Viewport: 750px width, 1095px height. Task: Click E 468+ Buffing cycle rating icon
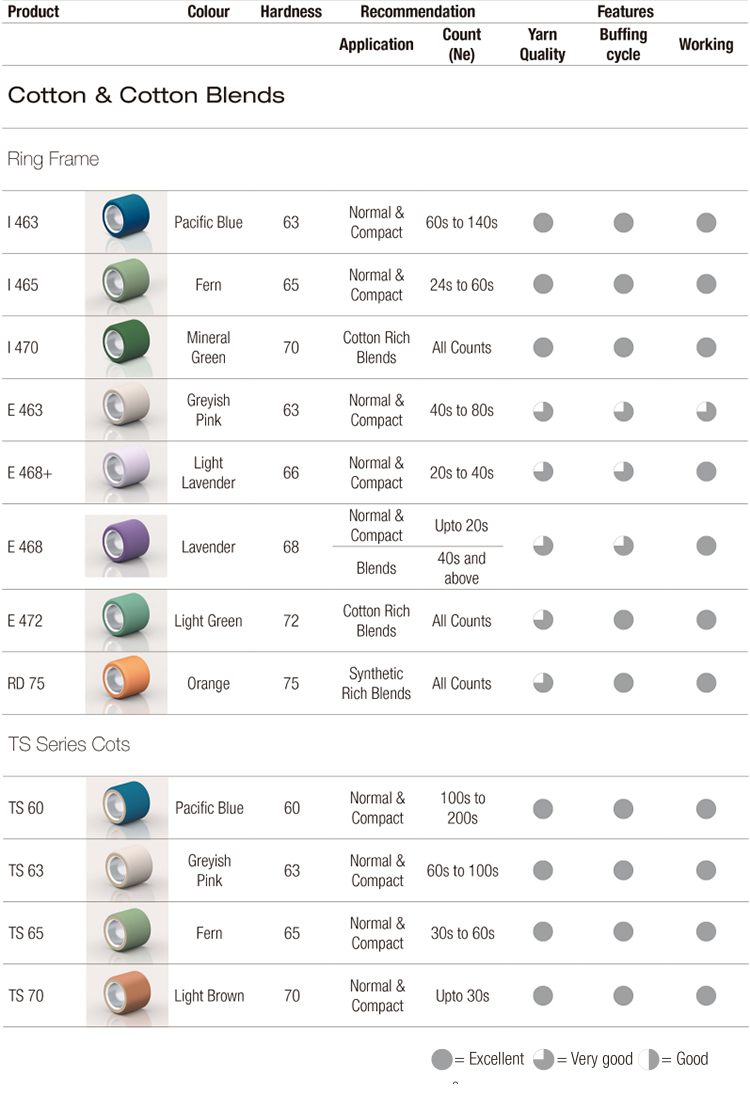click(x=624, y=472)
